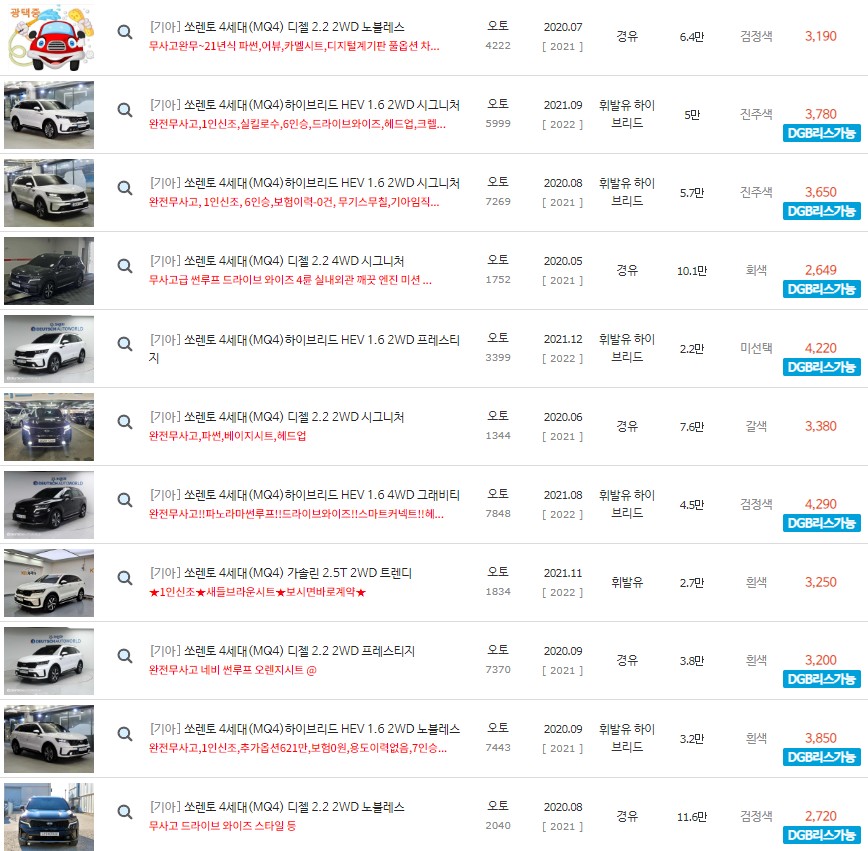The width and height of the screenshot is (868, 851).
Task: Open HEV 1.6 2WD 시그니처 title, plate 5999
Action: pos(304,105)
